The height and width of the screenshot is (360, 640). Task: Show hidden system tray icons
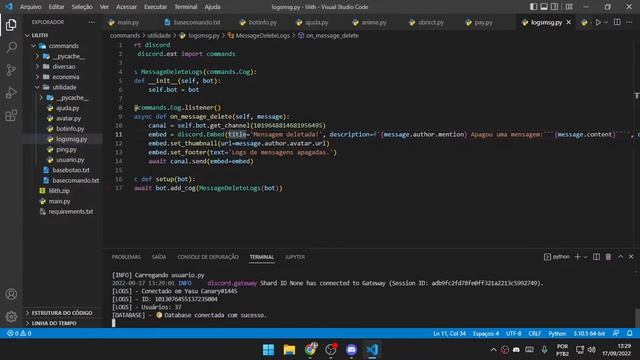[x=493, y=350]
